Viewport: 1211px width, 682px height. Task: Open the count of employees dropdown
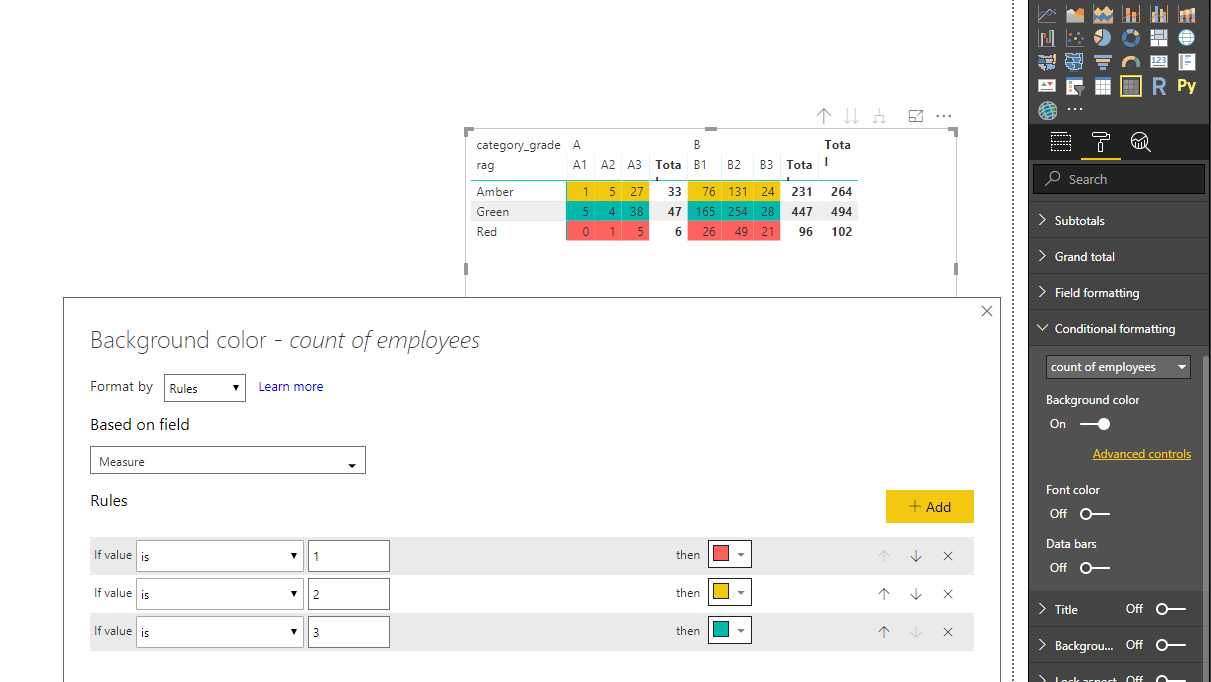[1118, 367]
